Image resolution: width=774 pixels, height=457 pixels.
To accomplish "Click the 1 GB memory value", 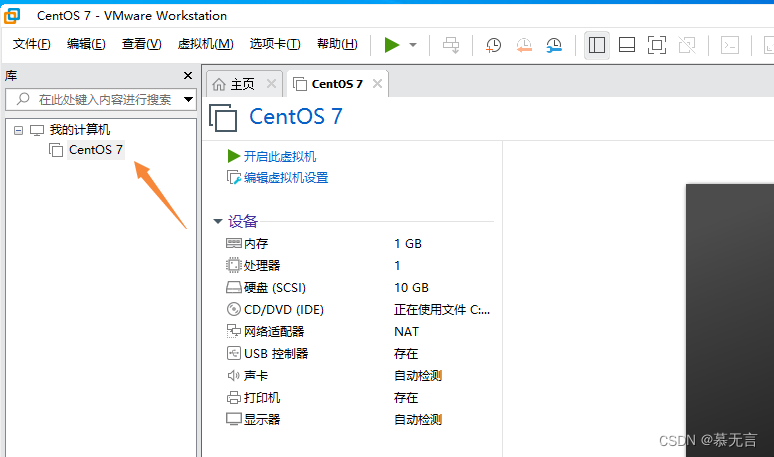I will [x=408, y=244].
